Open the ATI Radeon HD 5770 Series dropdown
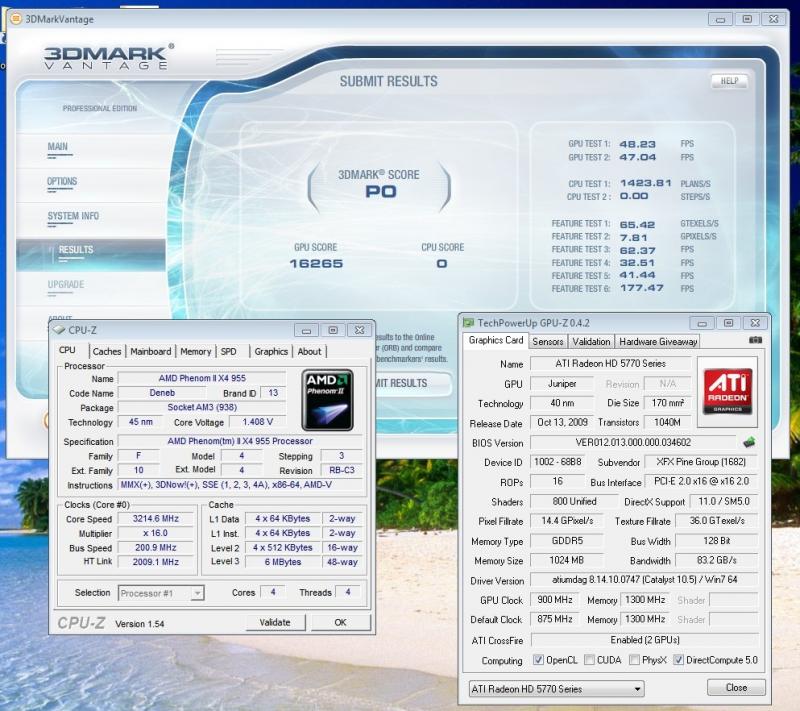Viewport: 800px width, 711px height. (556, 689)
